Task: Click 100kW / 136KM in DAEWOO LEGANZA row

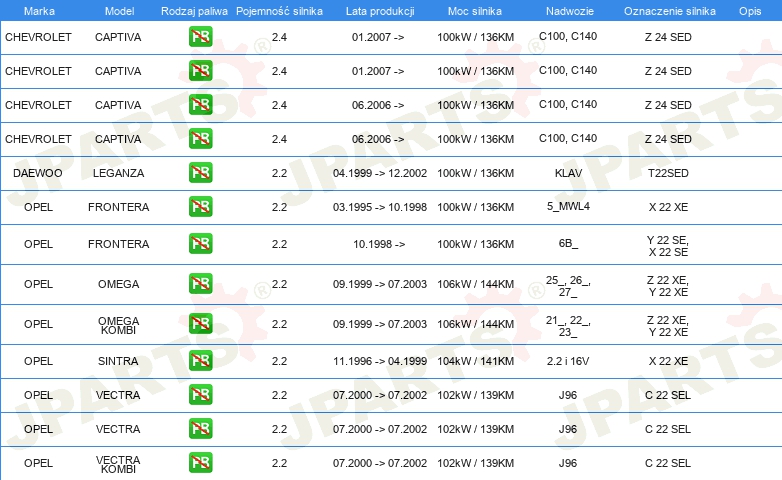Action: tap(475, 173)
